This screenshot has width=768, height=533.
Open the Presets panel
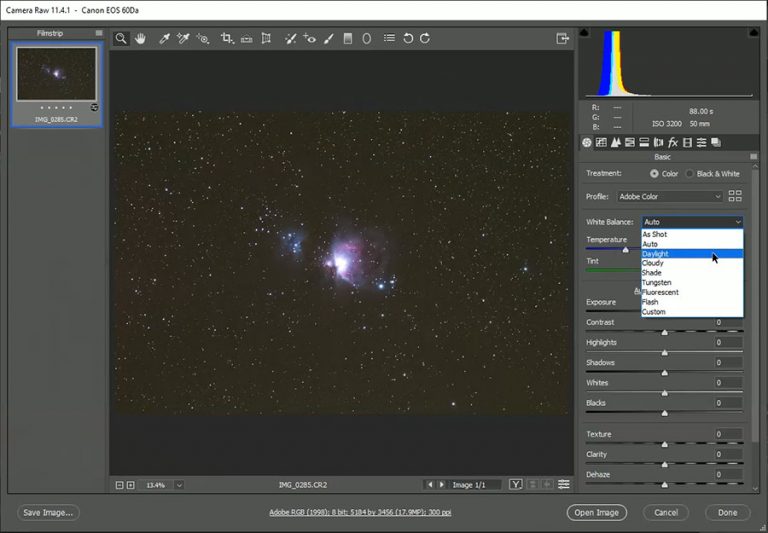701,143
